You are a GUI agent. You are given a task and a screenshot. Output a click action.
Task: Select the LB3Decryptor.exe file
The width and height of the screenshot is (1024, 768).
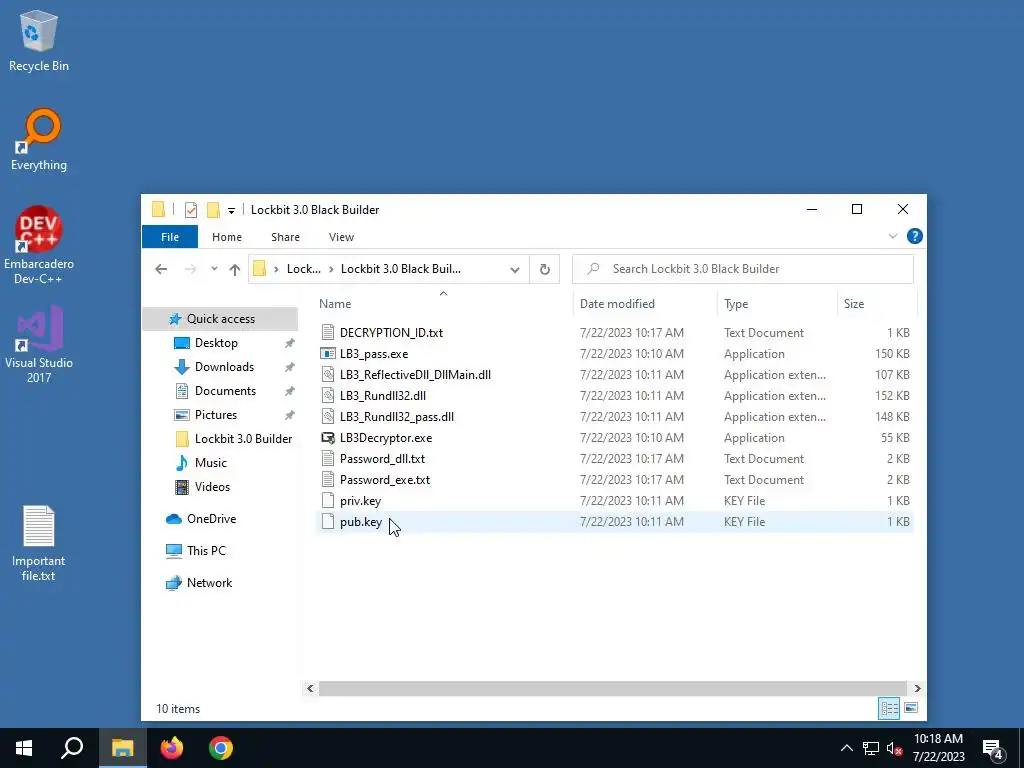coord(386,438)
